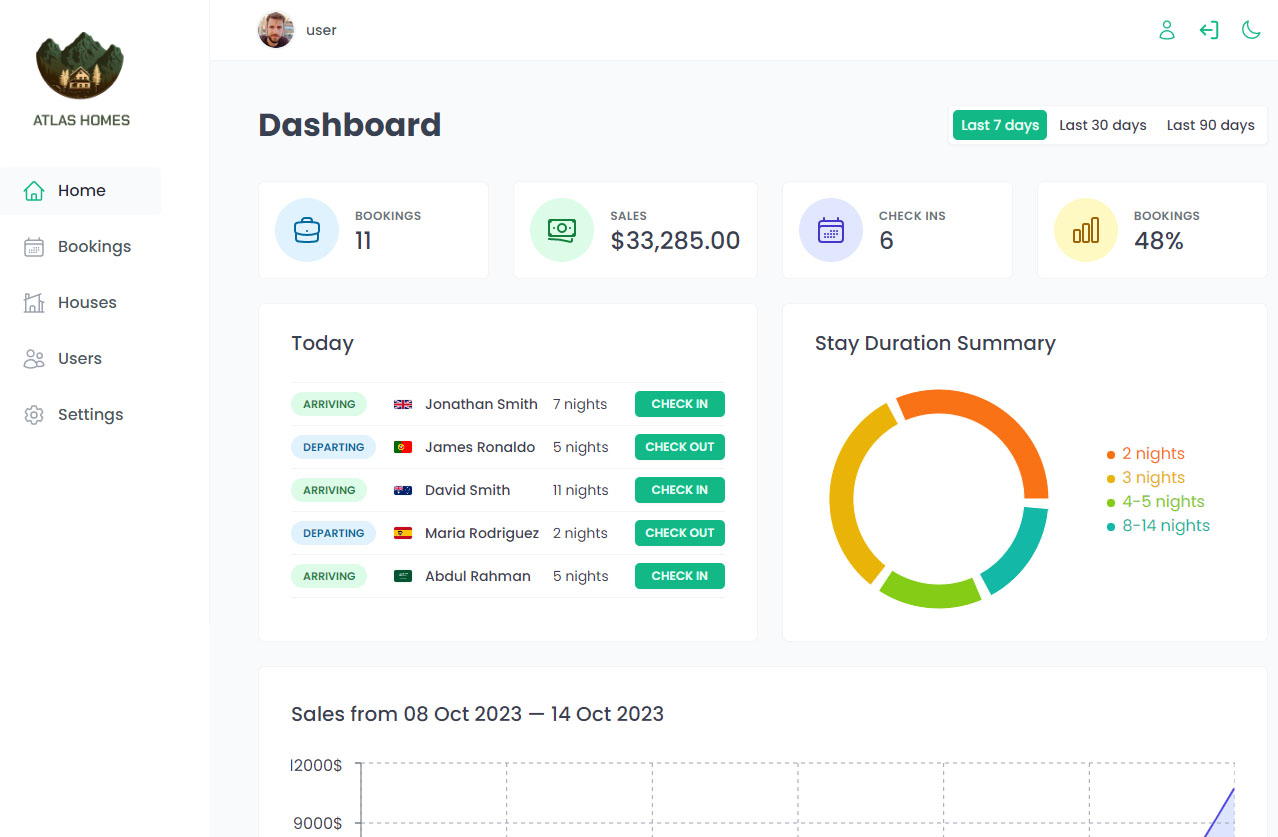Toggle dark mode with the moon icon
Screen dimensions: 1278x837
coord(1251,30)
